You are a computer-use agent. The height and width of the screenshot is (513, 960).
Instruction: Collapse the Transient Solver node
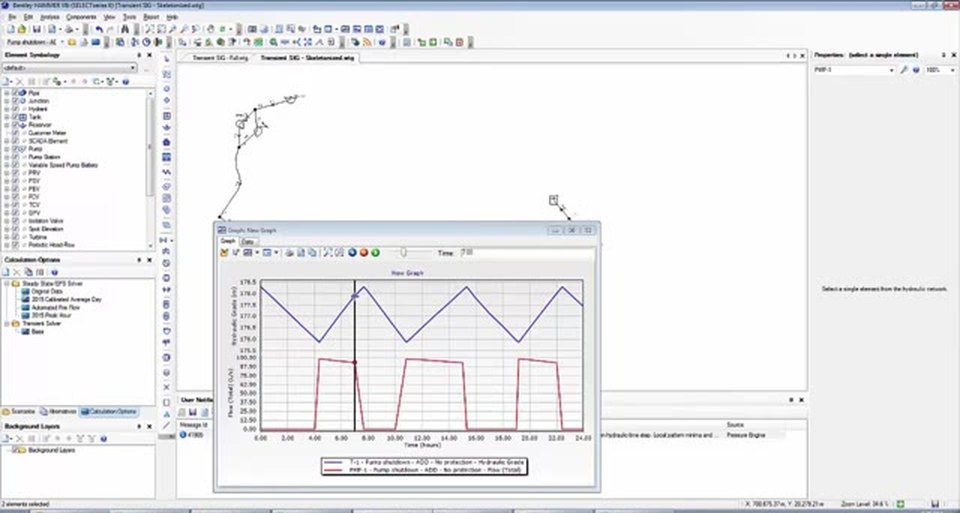(x=7, y=324)
